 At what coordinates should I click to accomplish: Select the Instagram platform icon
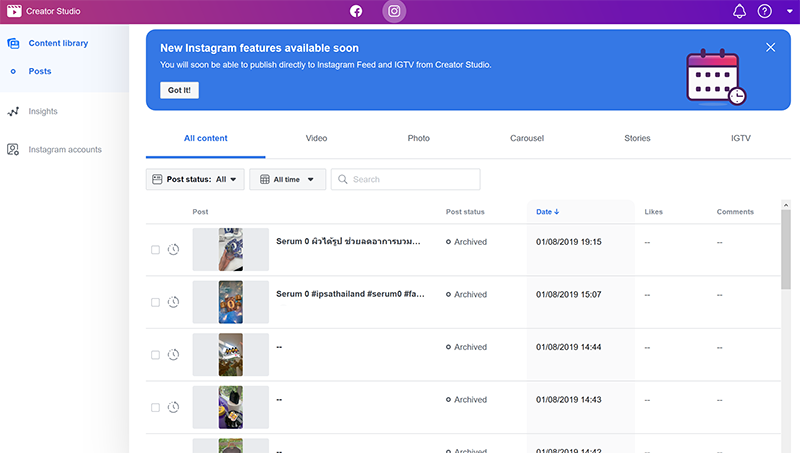(x=394, y=11)
